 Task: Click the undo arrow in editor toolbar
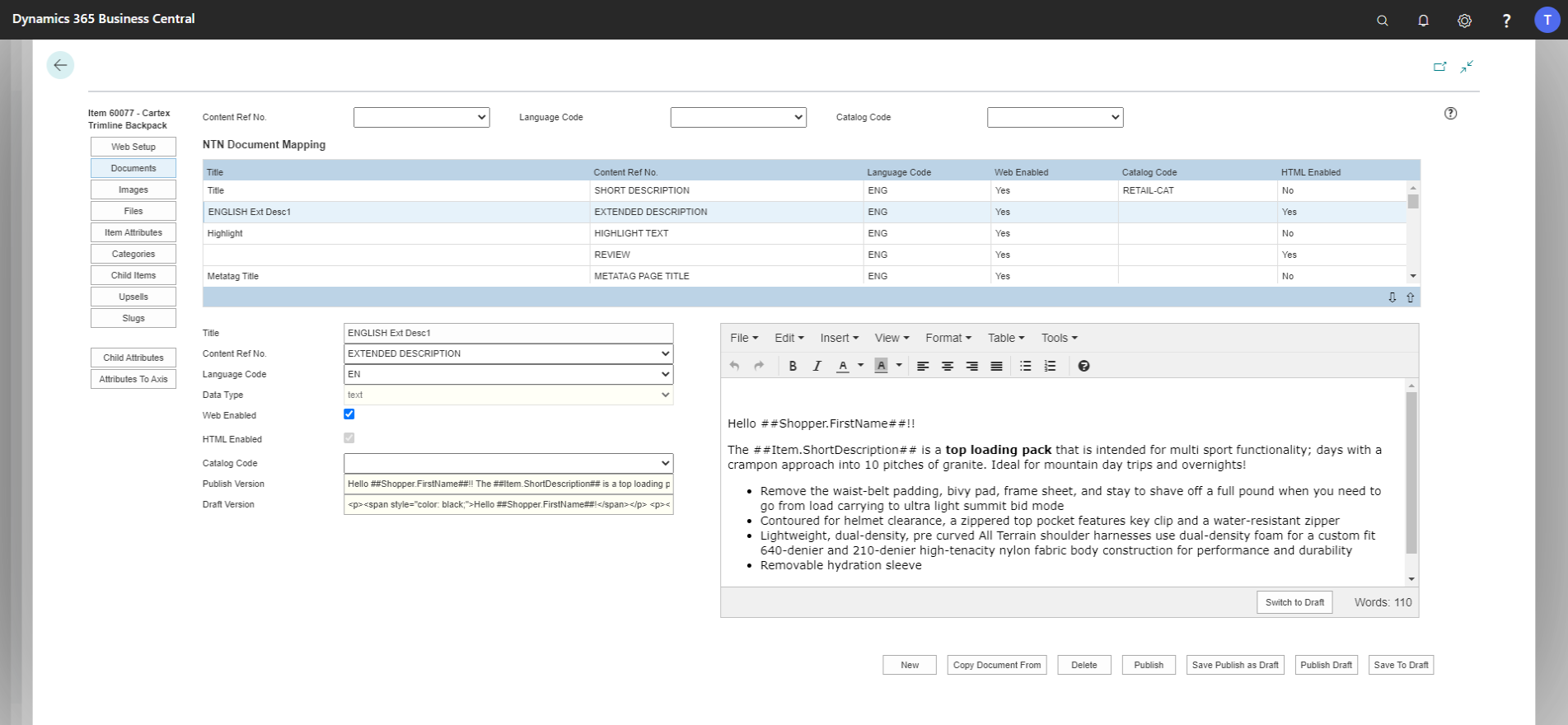735,366
